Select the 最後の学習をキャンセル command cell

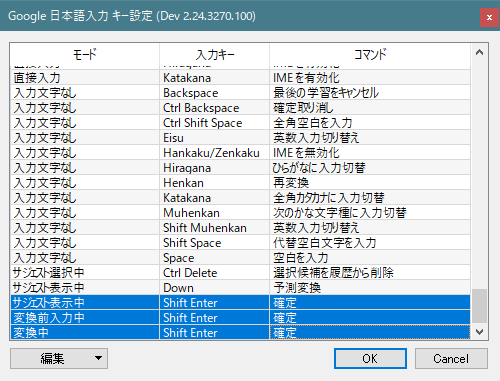tap(370, 93)
